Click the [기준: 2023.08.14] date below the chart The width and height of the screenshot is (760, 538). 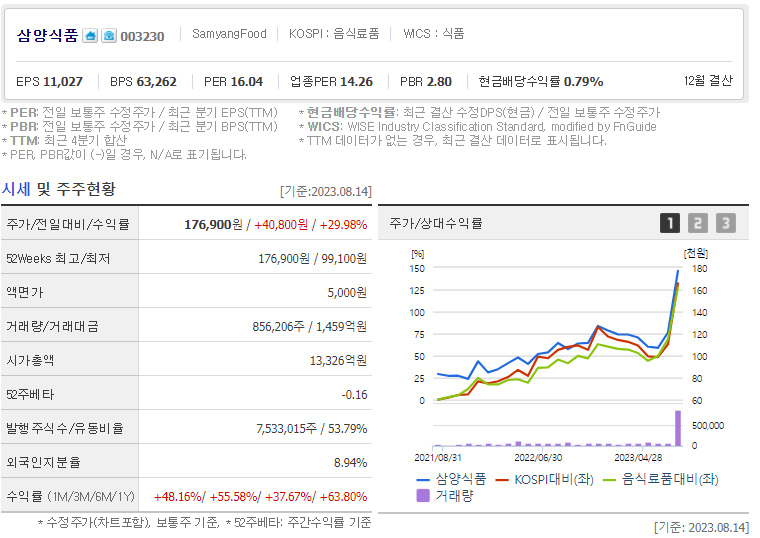point(701,527)
